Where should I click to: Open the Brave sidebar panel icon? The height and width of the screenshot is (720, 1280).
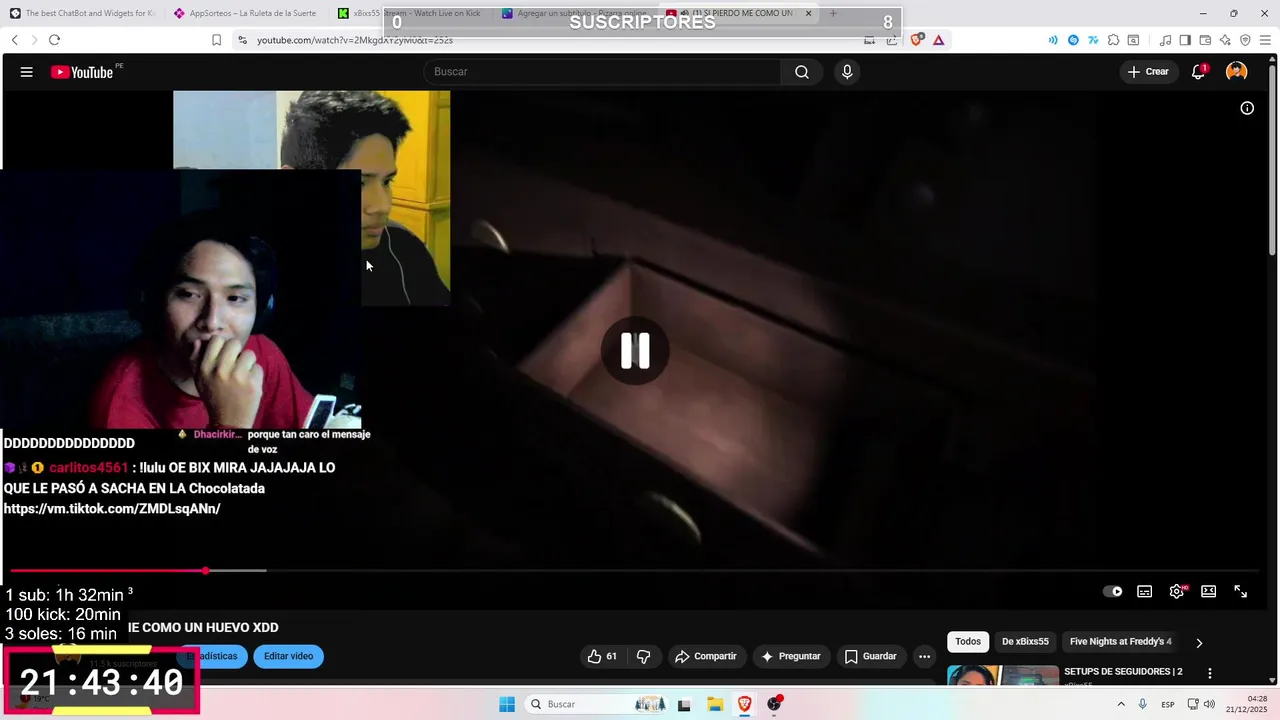point(1185,40)
